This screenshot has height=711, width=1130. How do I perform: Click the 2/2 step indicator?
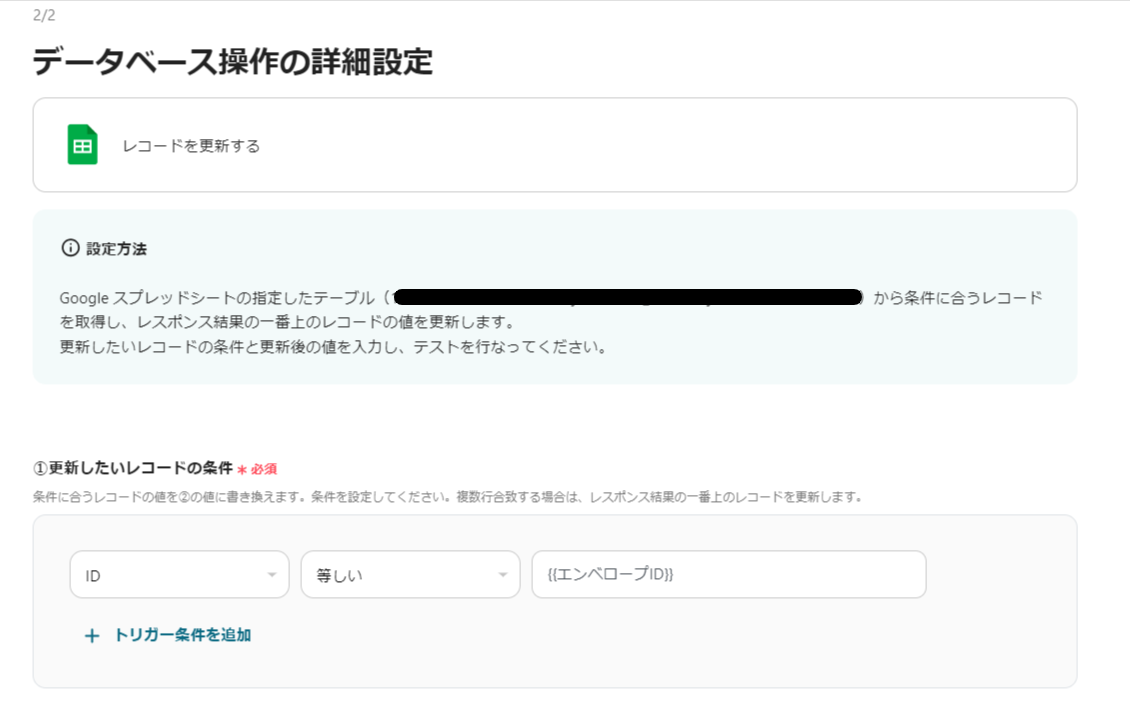pyautogui.click(x=44, y=15)
